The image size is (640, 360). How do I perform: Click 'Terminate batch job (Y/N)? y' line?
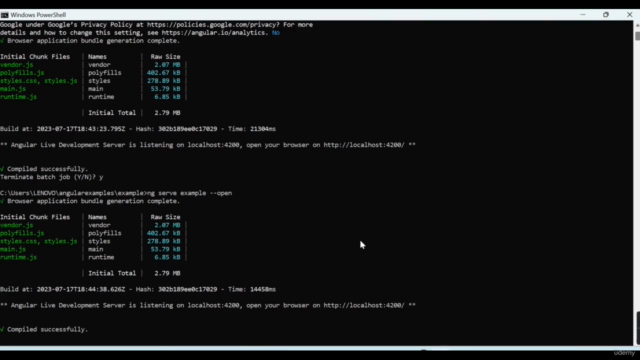[51, 177]
